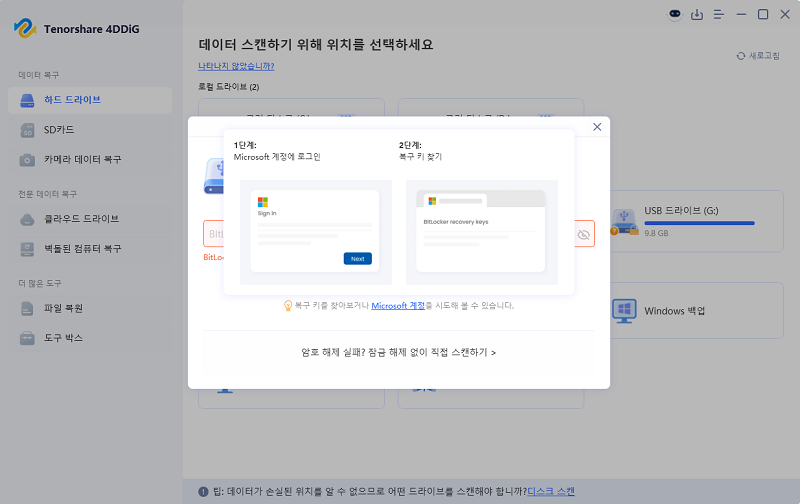
Task: Click the BitLocker recovery keys illustration
Action: pos(482,232)
